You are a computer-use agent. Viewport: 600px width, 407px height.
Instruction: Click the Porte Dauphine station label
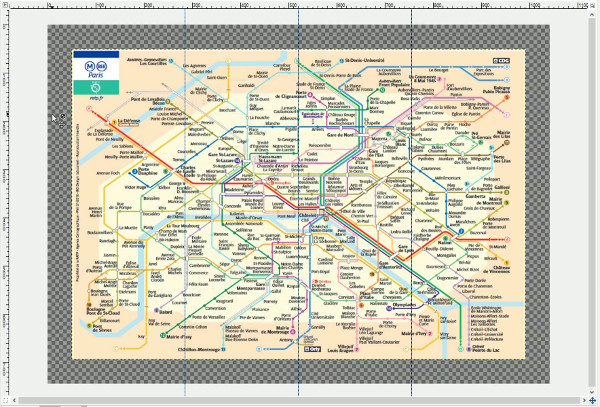tap(148, 171)
